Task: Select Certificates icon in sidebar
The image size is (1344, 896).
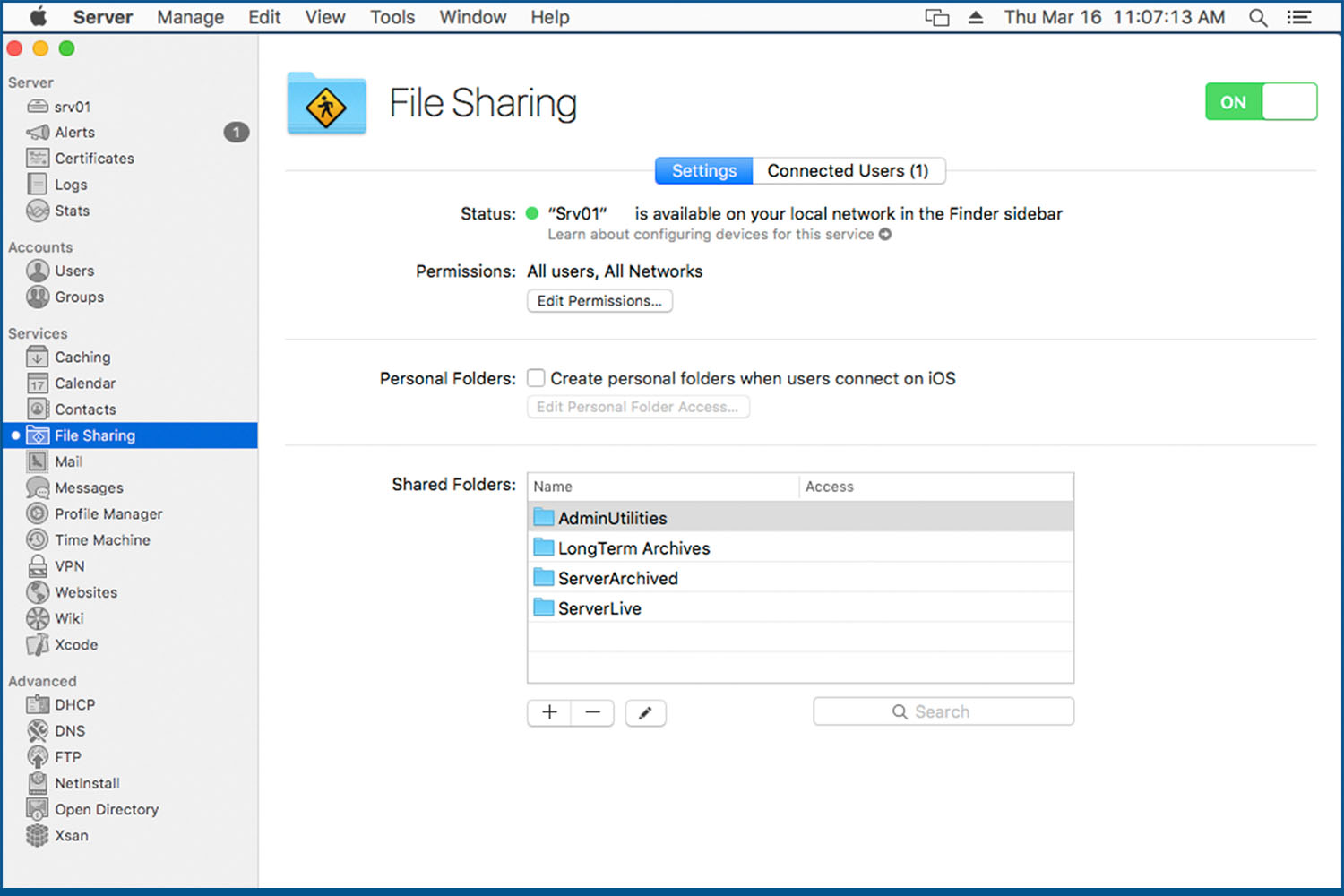Action: [x=38, y=159]
